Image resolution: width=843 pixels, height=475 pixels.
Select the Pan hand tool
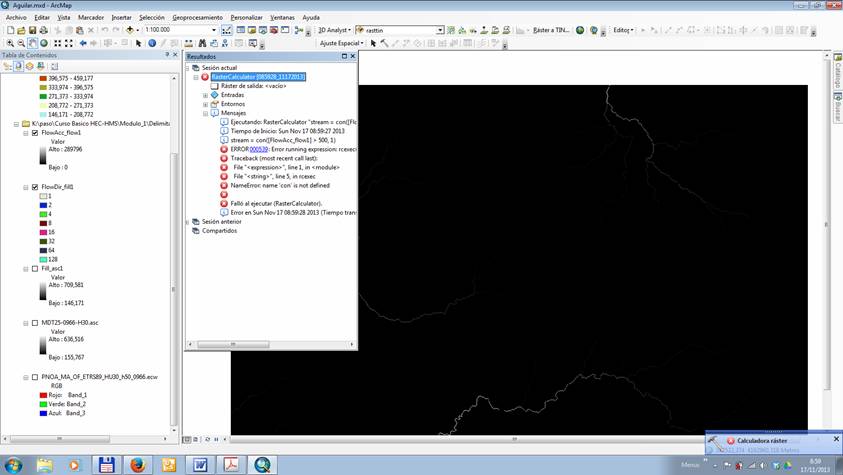[33, 44]
